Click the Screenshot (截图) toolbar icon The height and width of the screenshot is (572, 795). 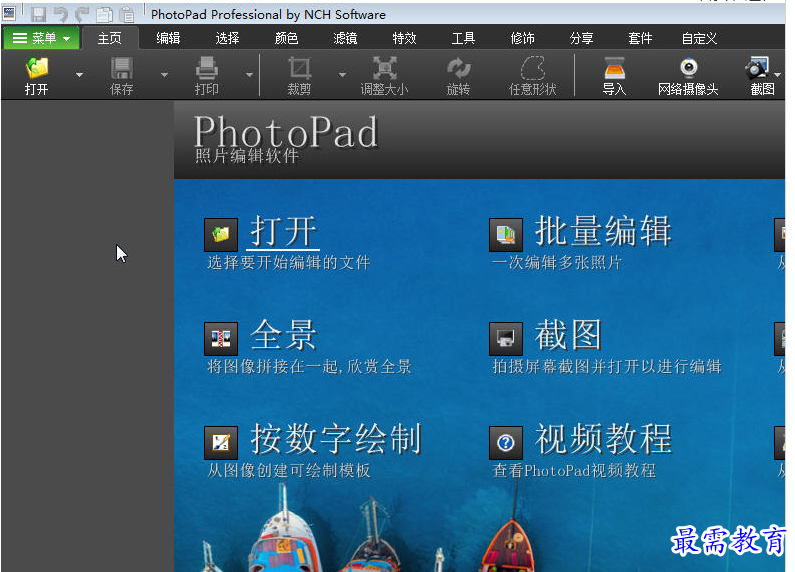click(x=757, y=68)
